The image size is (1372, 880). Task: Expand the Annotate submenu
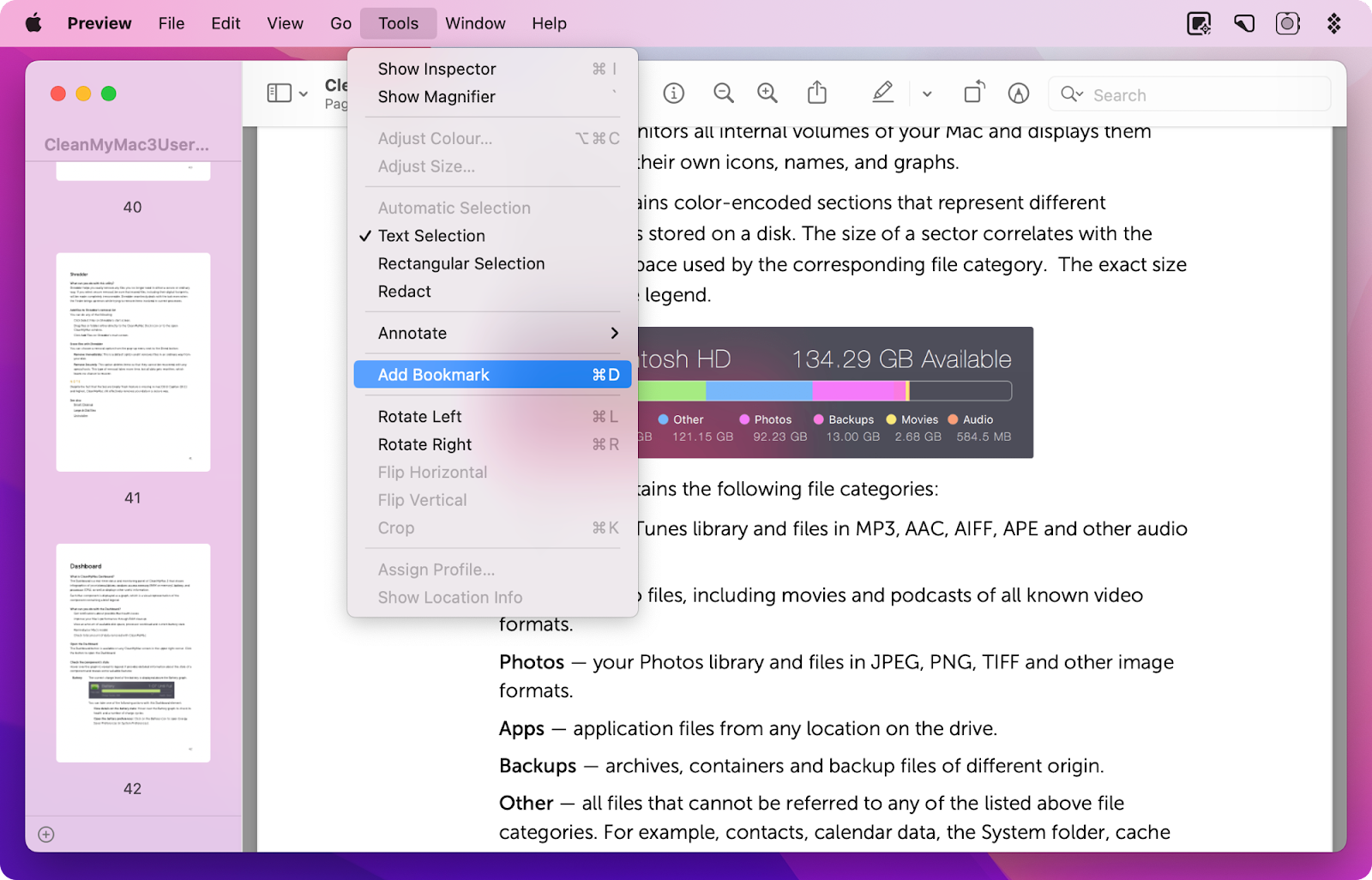tap(493, 333)
